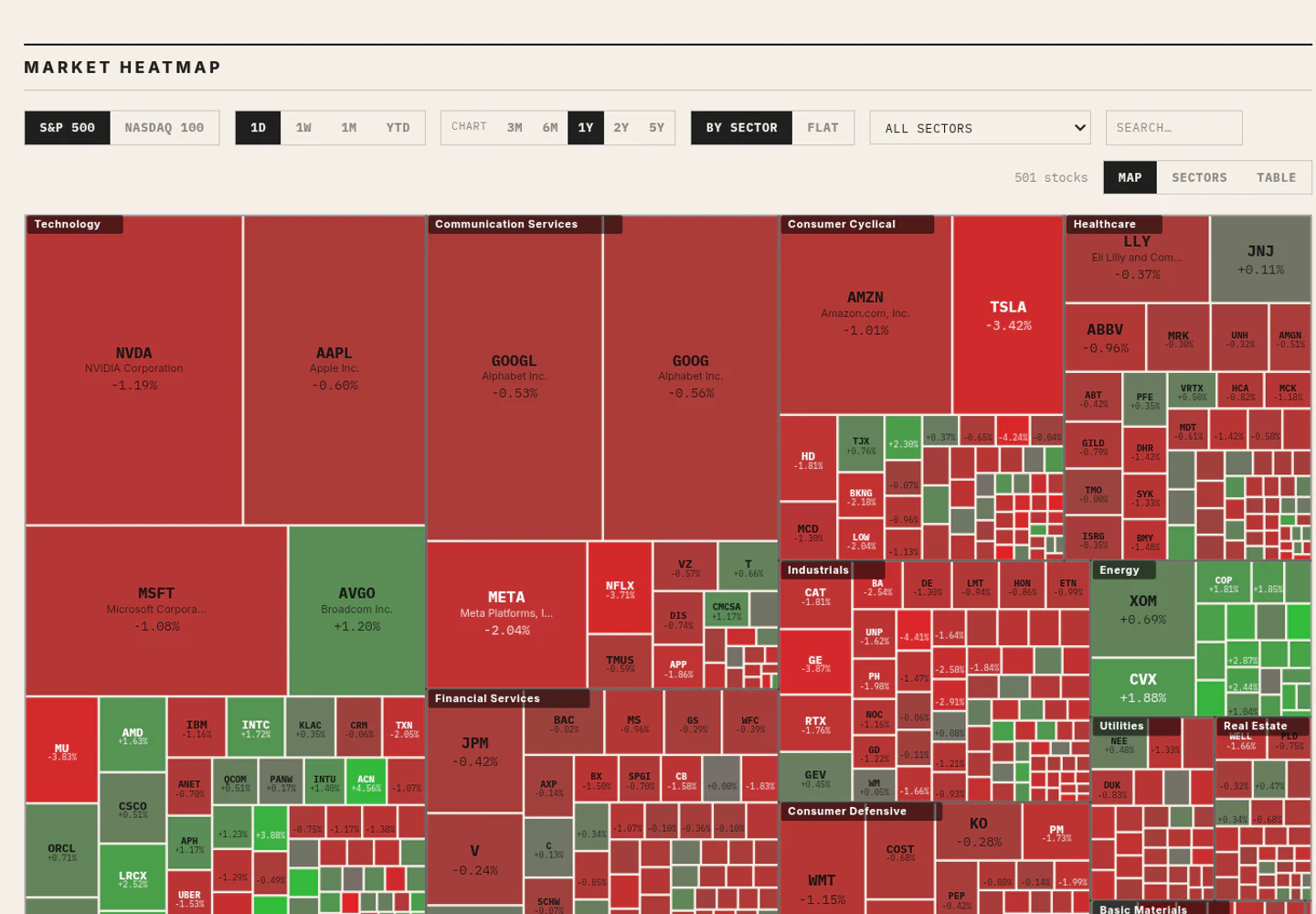Set chart range to 5Y

657,128
